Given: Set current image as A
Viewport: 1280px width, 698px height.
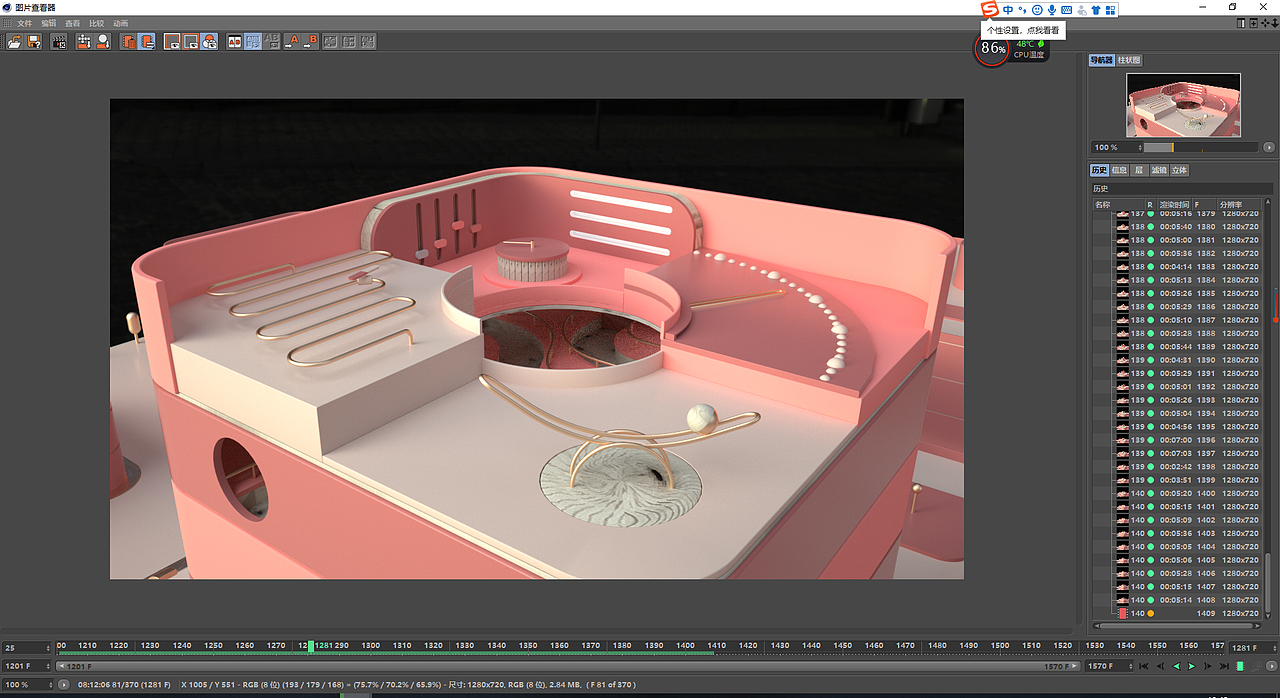Looking at the screenshot, I should tap(292, 42).
